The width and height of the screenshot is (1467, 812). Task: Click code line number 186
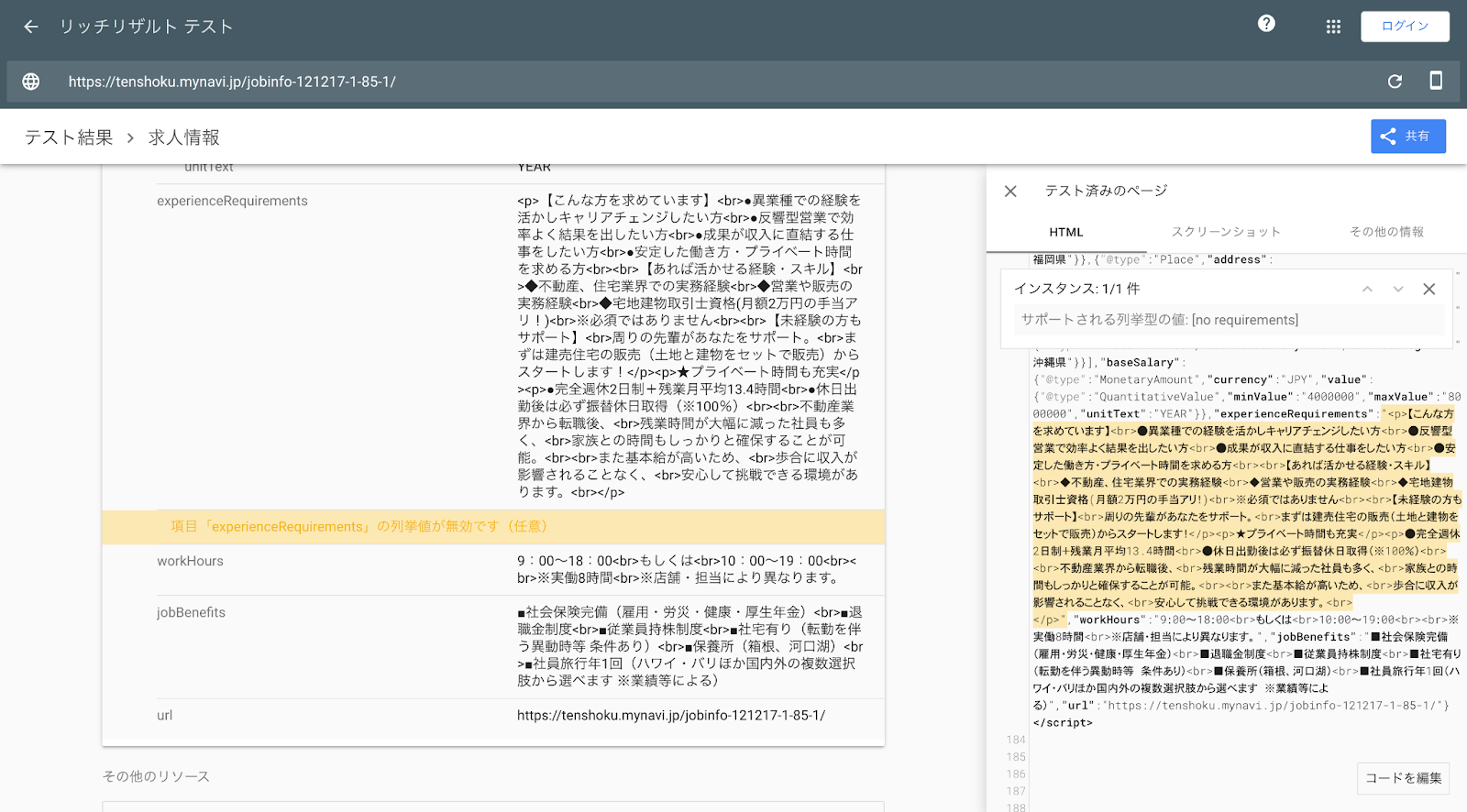coord(1016,774)
